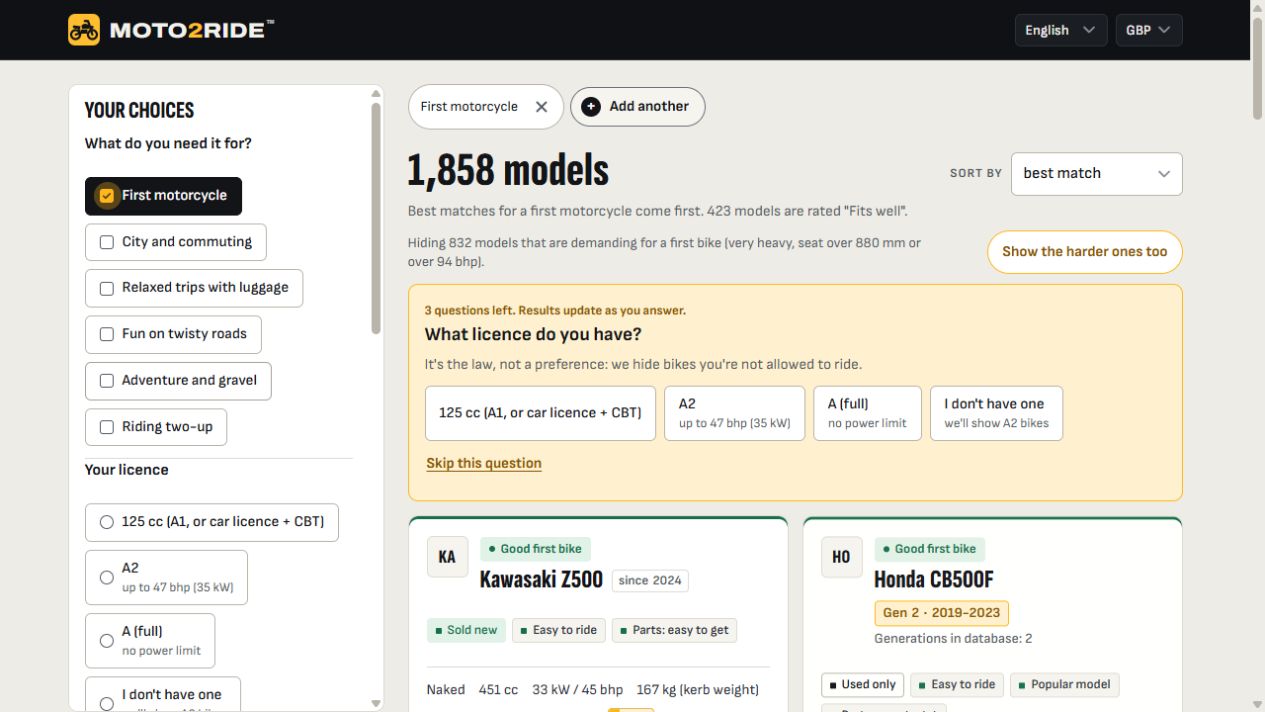1265x712 pixels.
Task: Click the HO brand badge on Honda card
Action: pyautogui.click(x=841, y=557)
